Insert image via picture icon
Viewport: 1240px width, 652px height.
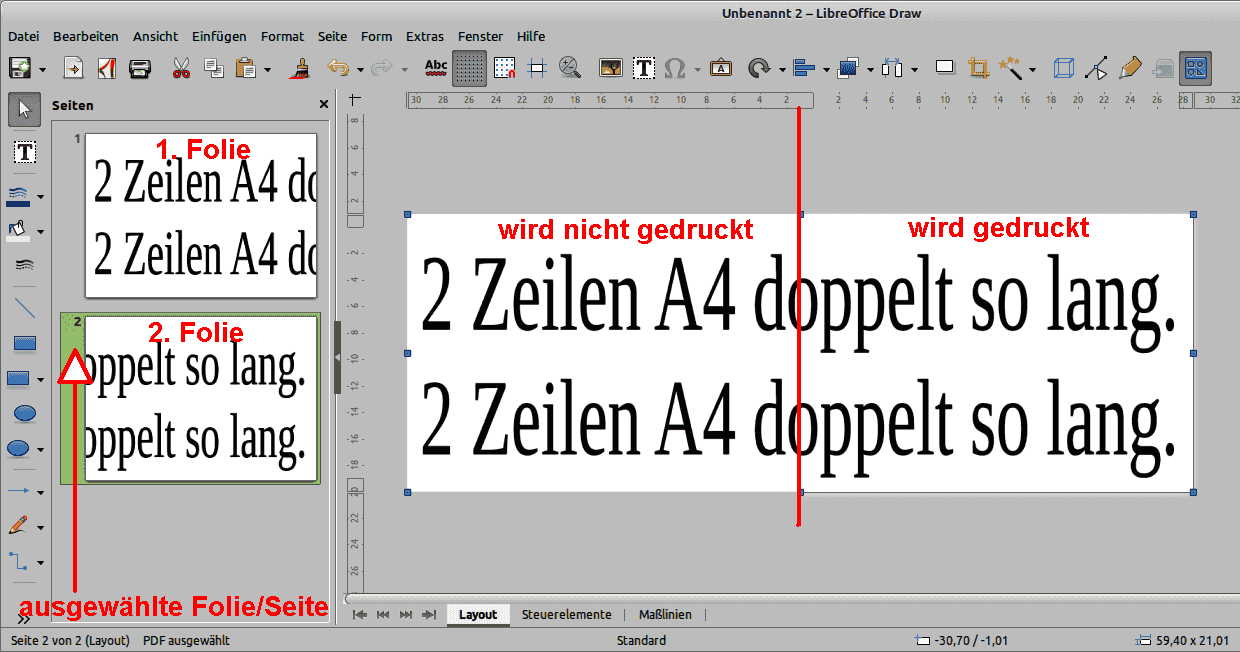(611, 68)
